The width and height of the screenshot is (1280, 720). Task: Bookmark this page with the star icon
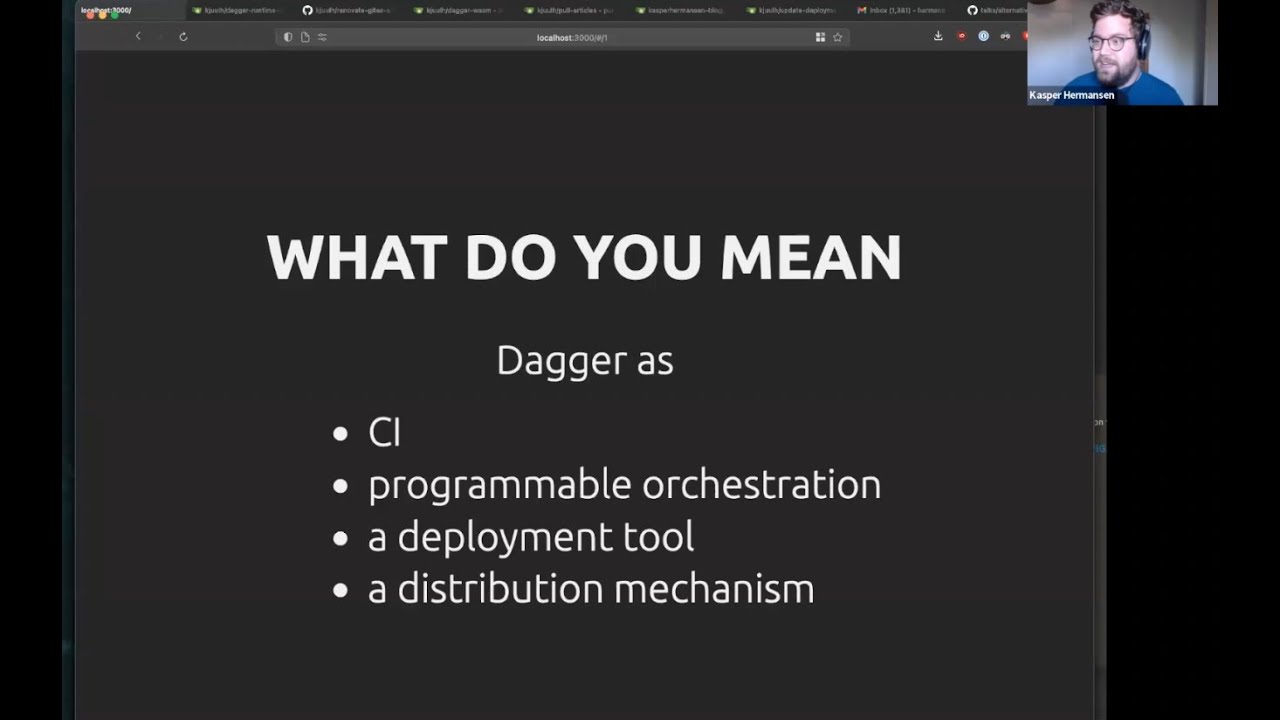(838, 37)
